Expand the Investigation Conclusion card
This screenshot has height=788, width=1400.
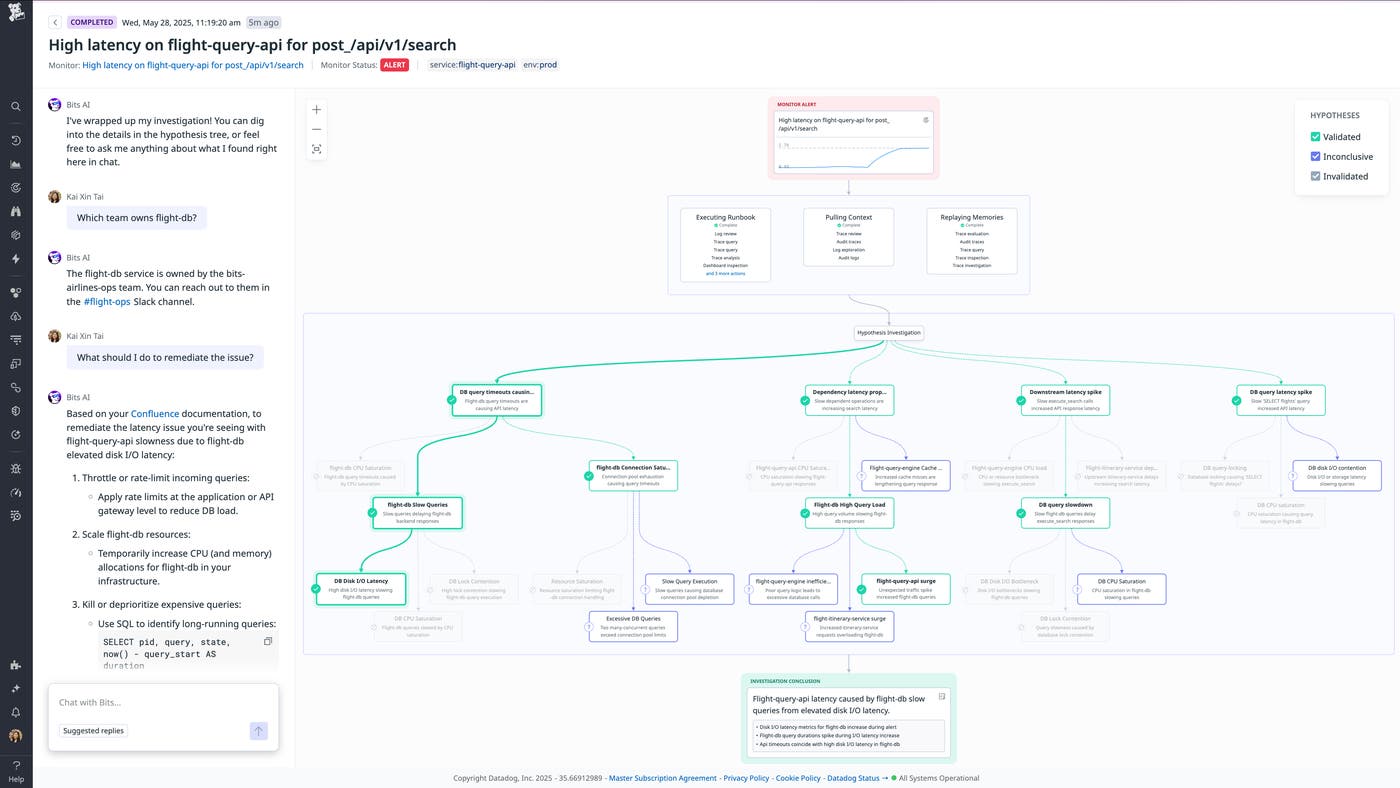[942, 696]
